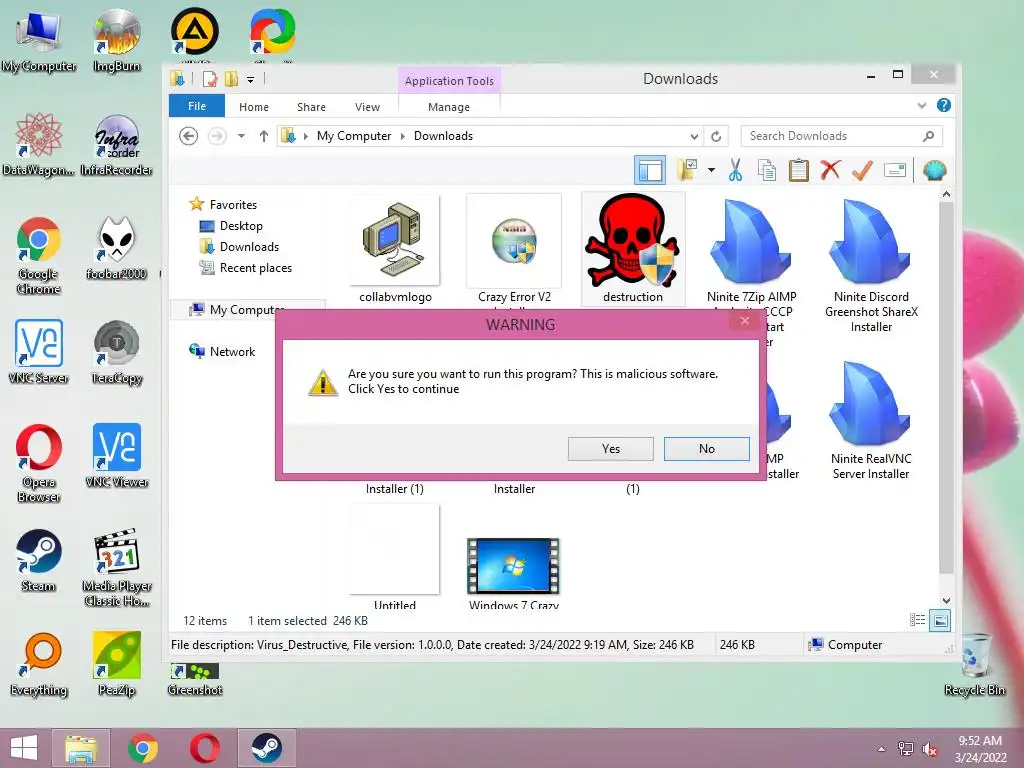Select Ninite Discord Greenshot ShareX Installer
The image size is (1024, 768).
[871, 266]
